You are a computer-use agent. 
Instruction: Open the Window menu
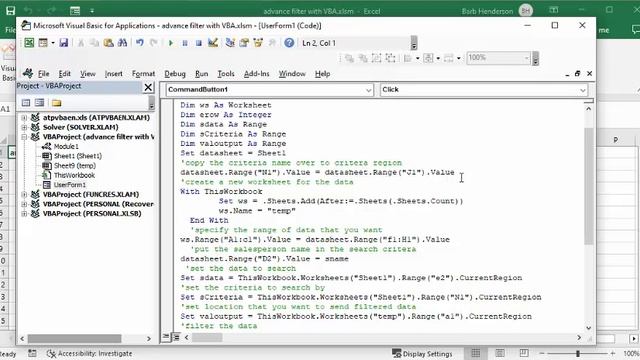point(292,74)
